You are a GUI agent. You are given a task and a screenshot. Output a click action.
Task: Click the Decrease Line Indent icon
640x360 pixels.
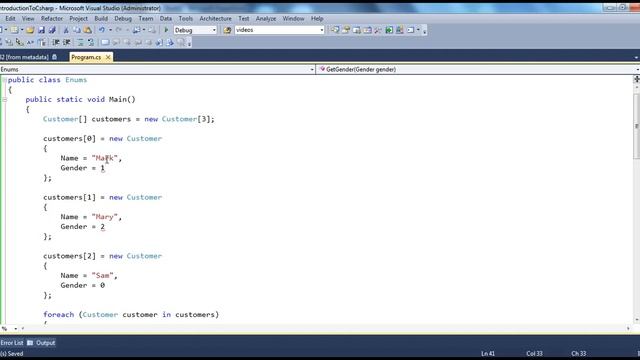(x=56, y=42)
